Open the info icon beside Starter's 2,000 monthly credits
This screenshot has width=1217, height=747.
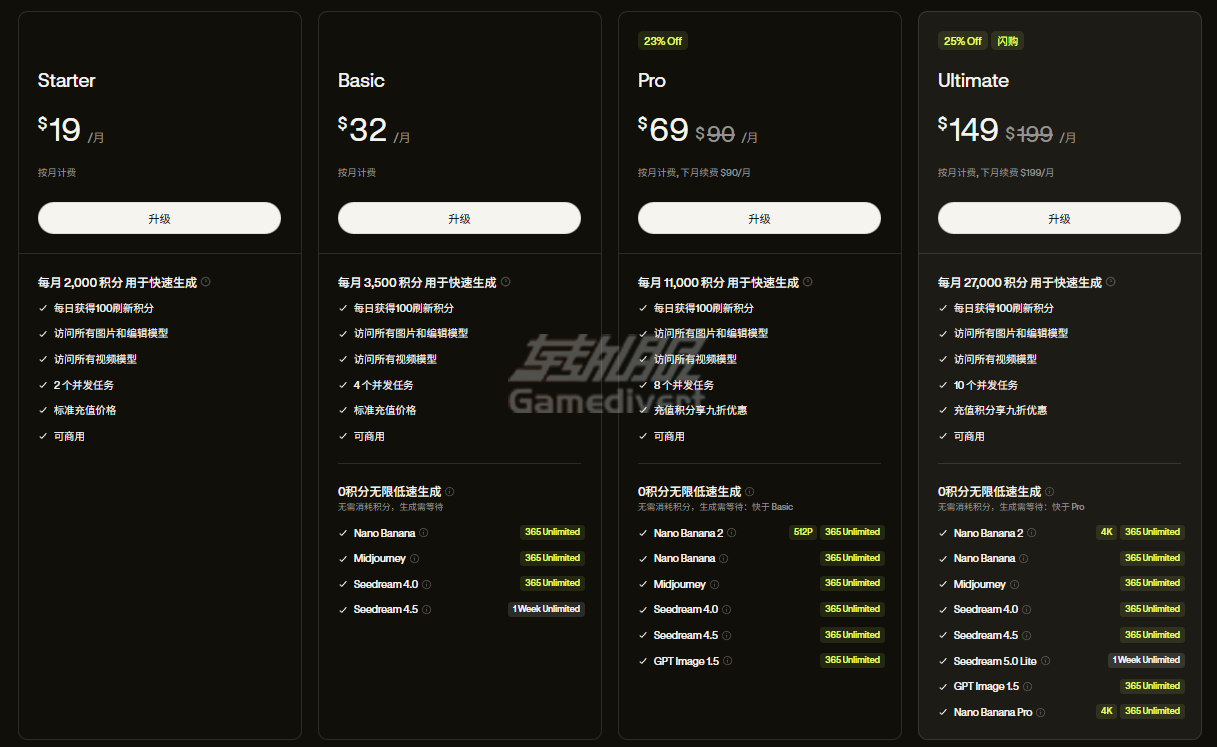click(206, 282)
